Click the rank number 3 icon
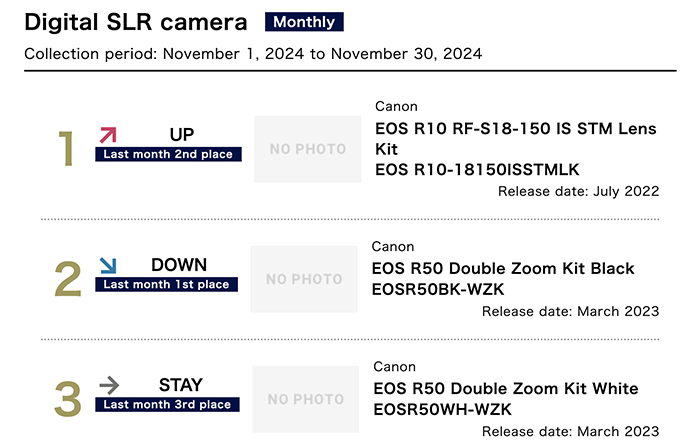This screenshot has height=442, width=700. pos(68,399)
